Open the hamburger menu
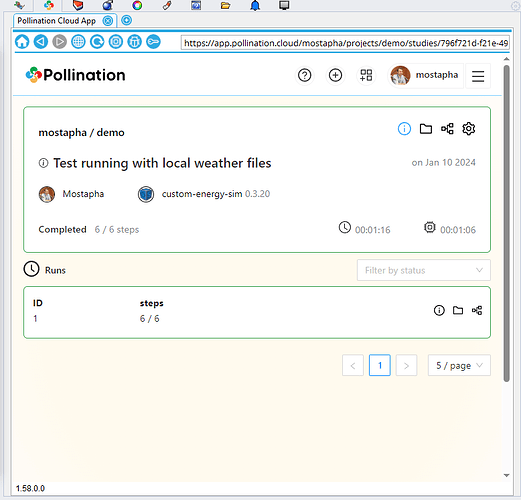 478,76
